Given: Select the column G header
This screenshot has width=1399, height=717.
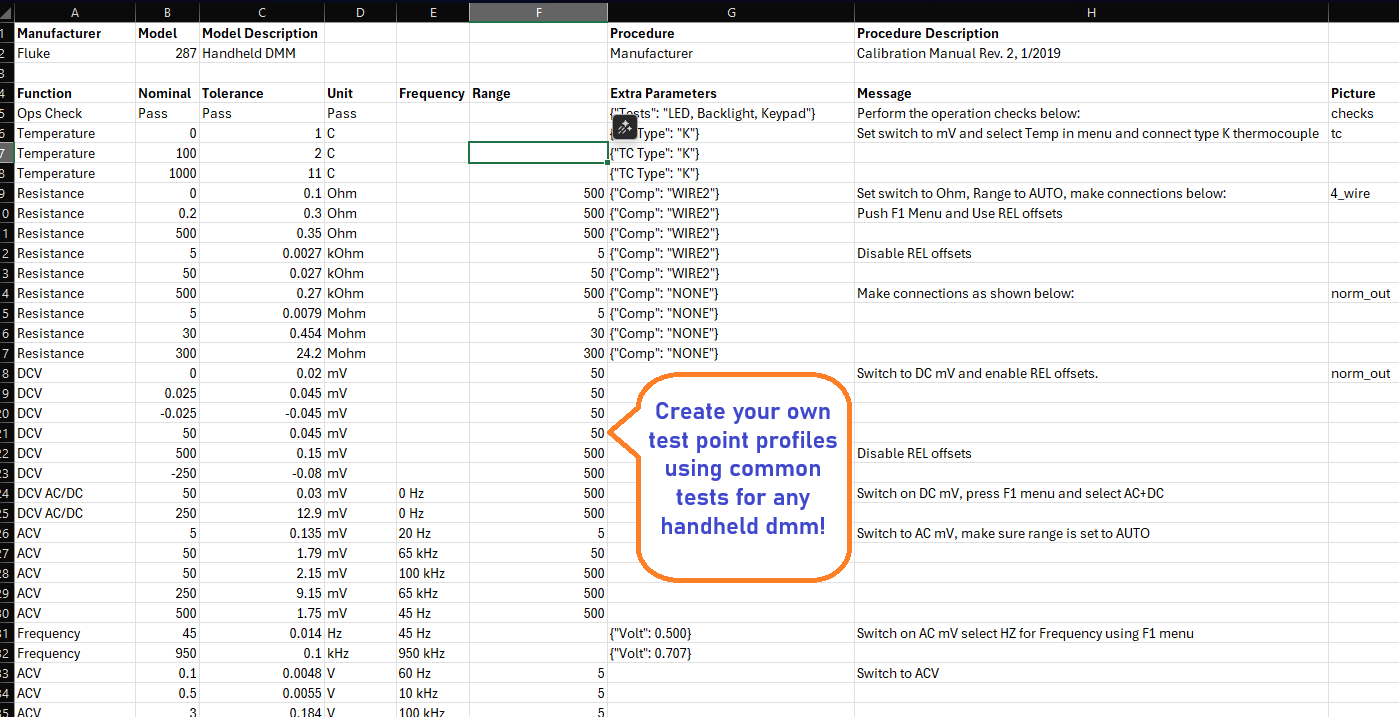Looking at the screenshot, I should (731, 12).
